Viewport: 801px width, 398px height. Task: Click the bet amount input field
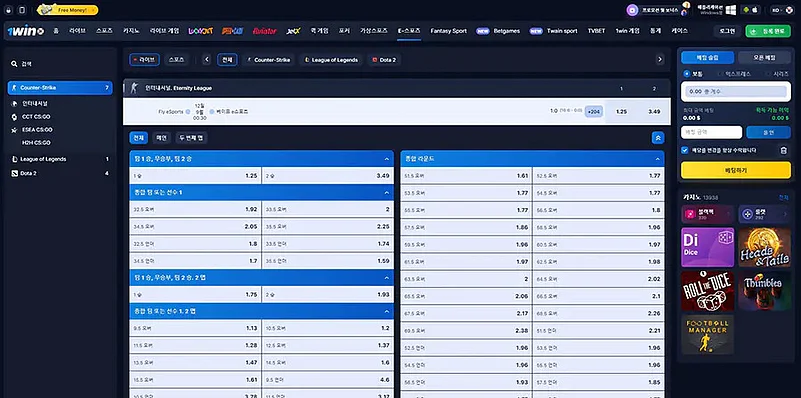711,132
